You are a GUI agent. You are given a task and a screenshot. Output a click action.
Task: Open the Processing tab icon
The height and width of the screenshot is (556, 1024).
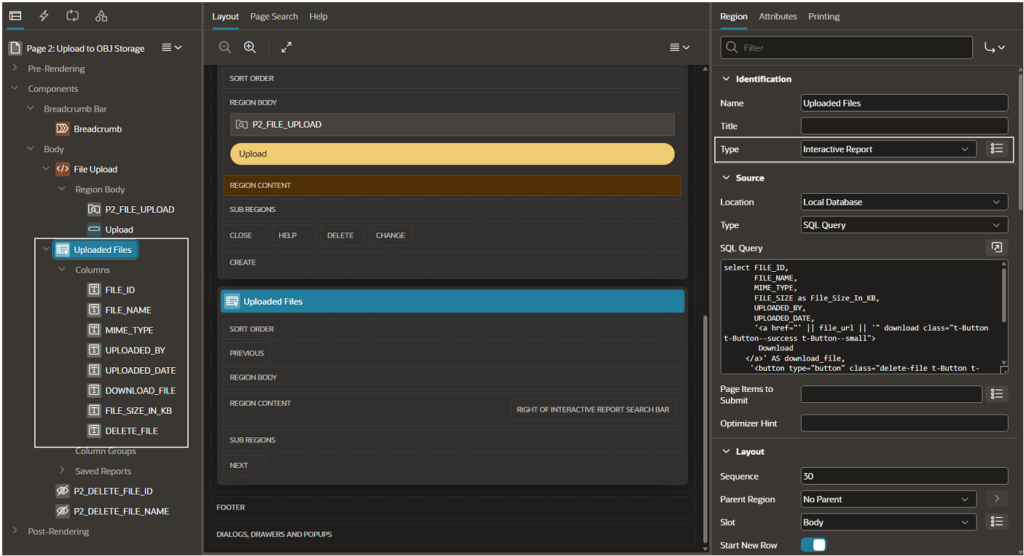(x=72, y=16)
